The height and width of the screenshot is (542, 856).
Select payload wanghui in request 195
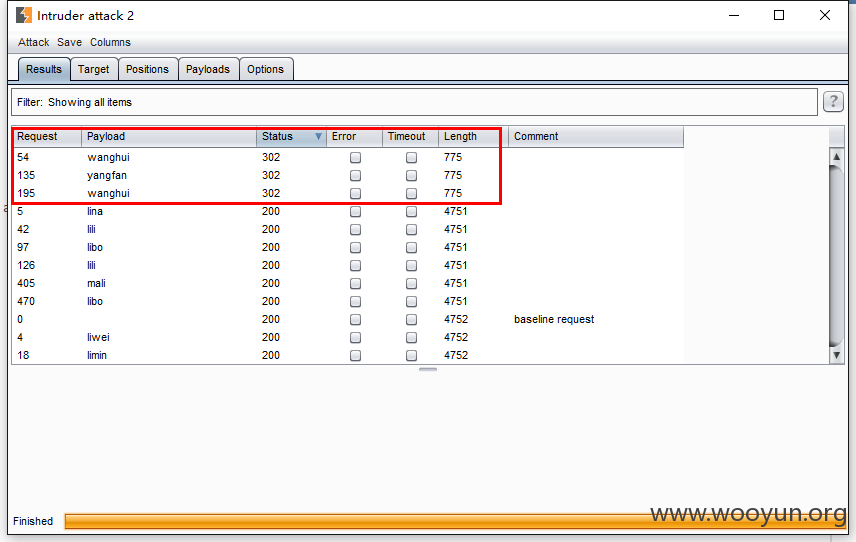109,193
